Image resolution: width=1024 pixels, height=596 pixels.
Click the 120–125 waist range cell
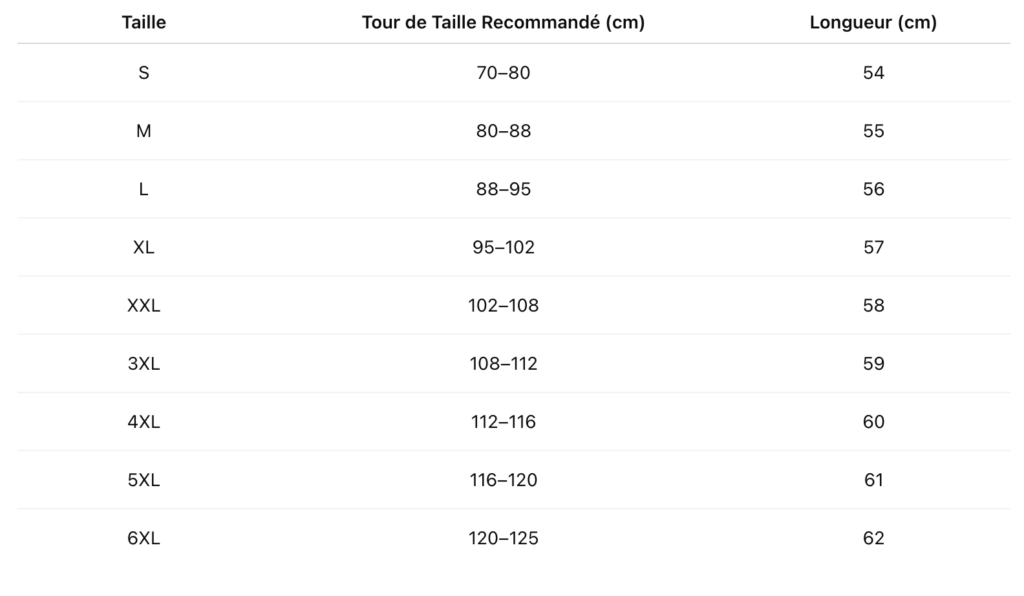point(503,538)
